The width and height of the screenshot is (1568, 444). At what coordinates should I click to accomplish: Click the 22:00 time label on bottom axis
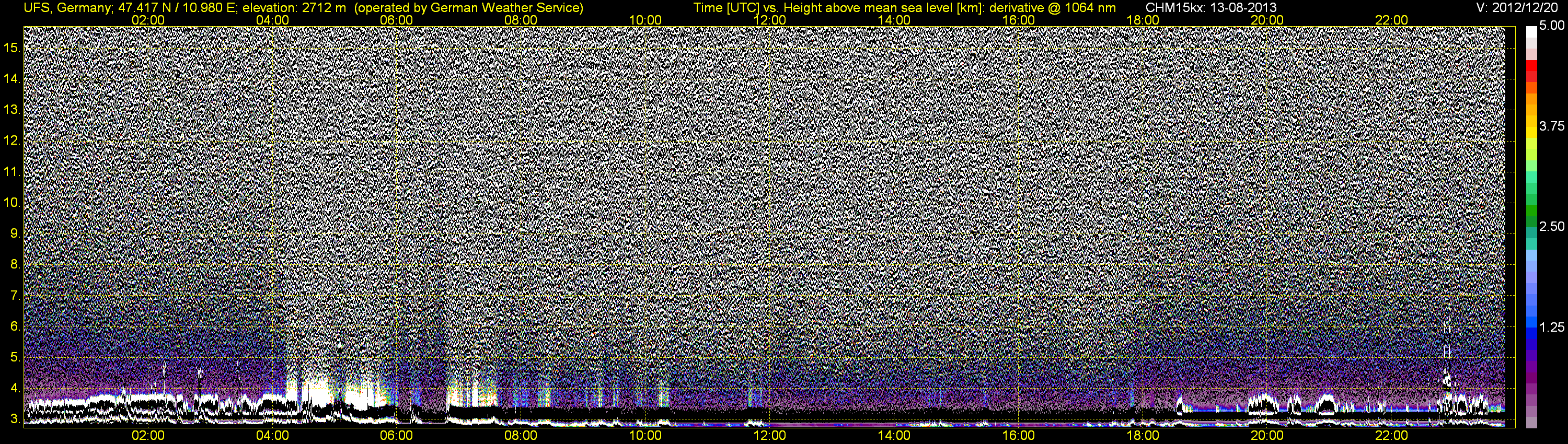pyautogui.click(x=1391, y=436)
